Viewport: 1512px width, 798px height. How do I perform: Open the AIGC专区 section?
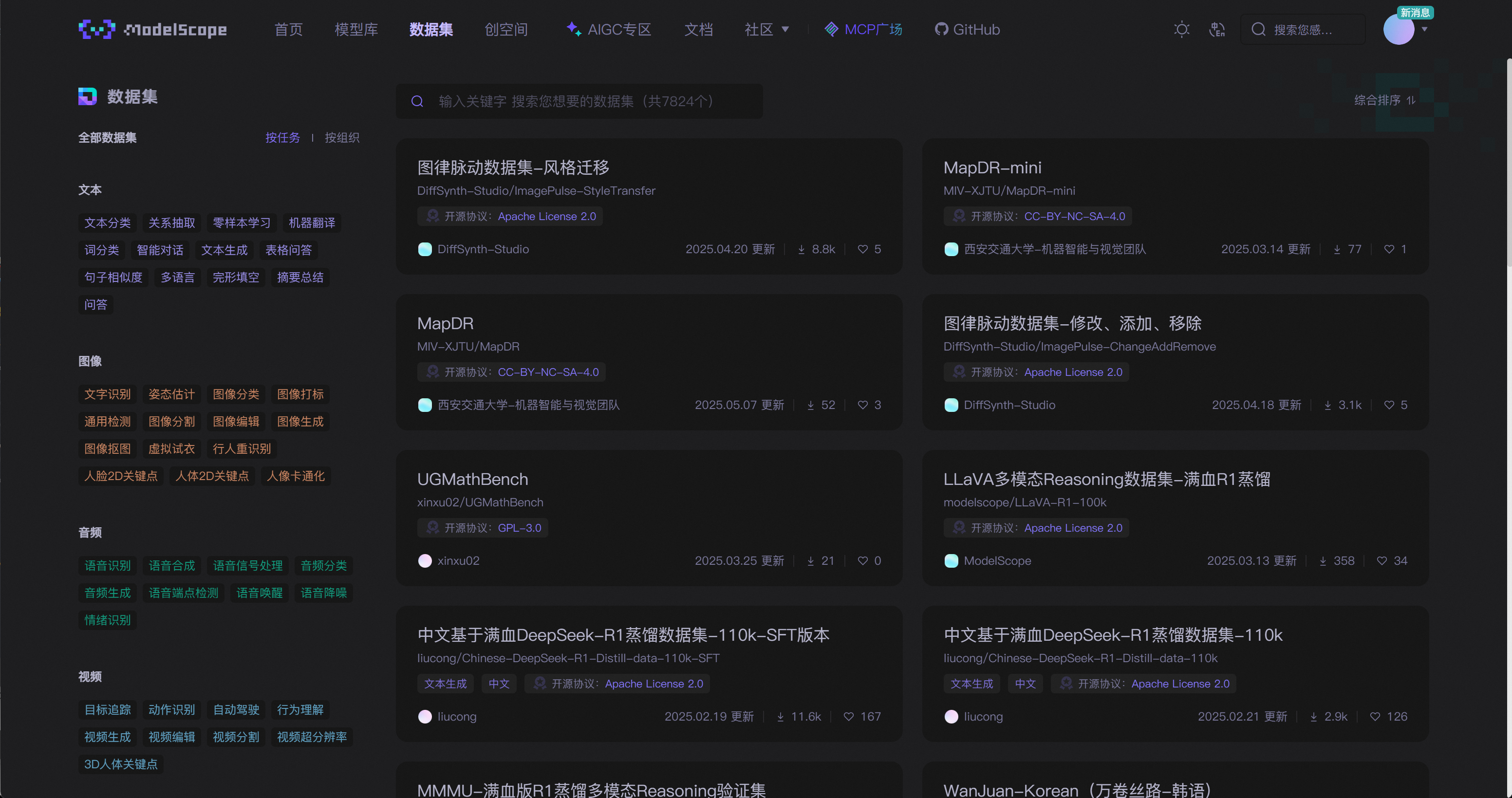click(x=609, y=29)
